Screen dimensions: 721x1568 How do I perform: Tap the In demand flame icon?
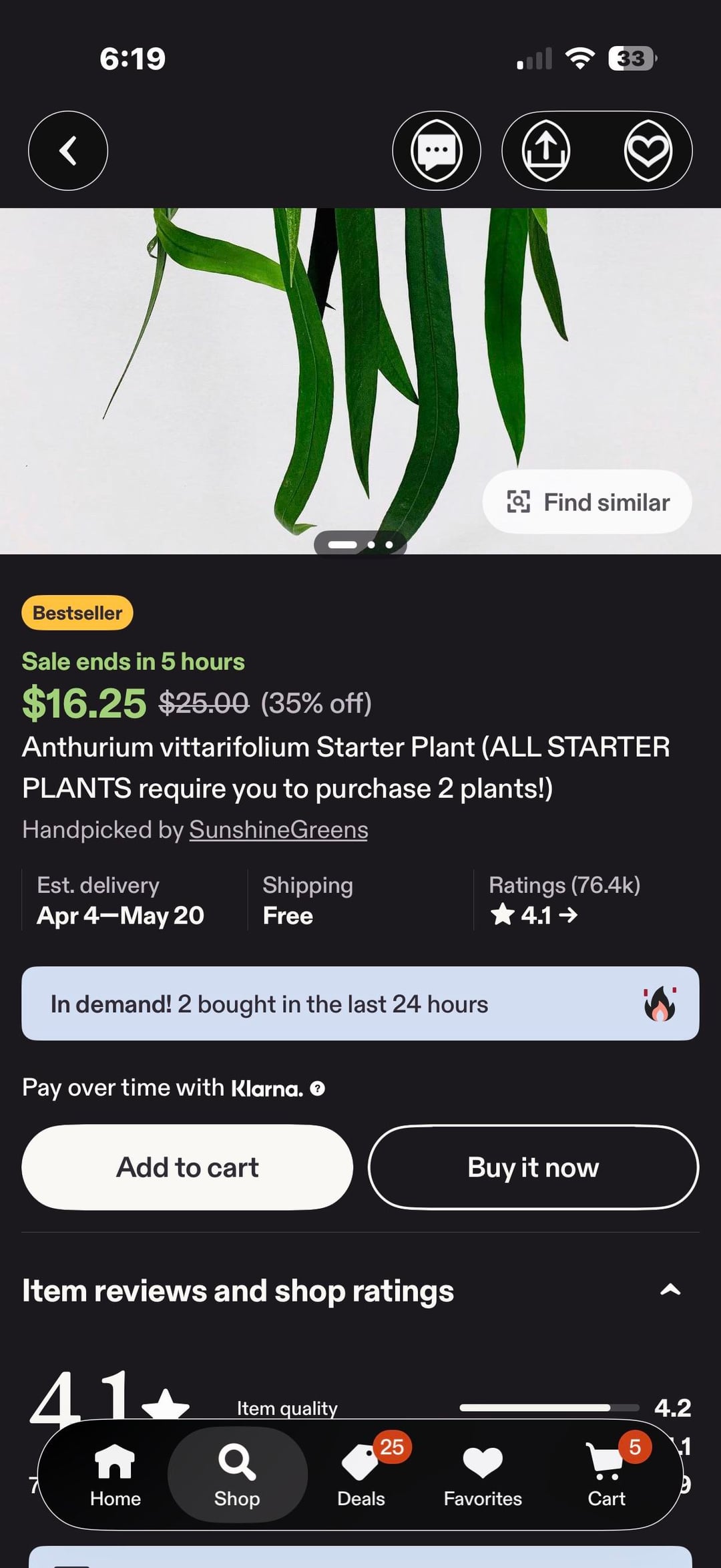click(x=660, y=1004)
